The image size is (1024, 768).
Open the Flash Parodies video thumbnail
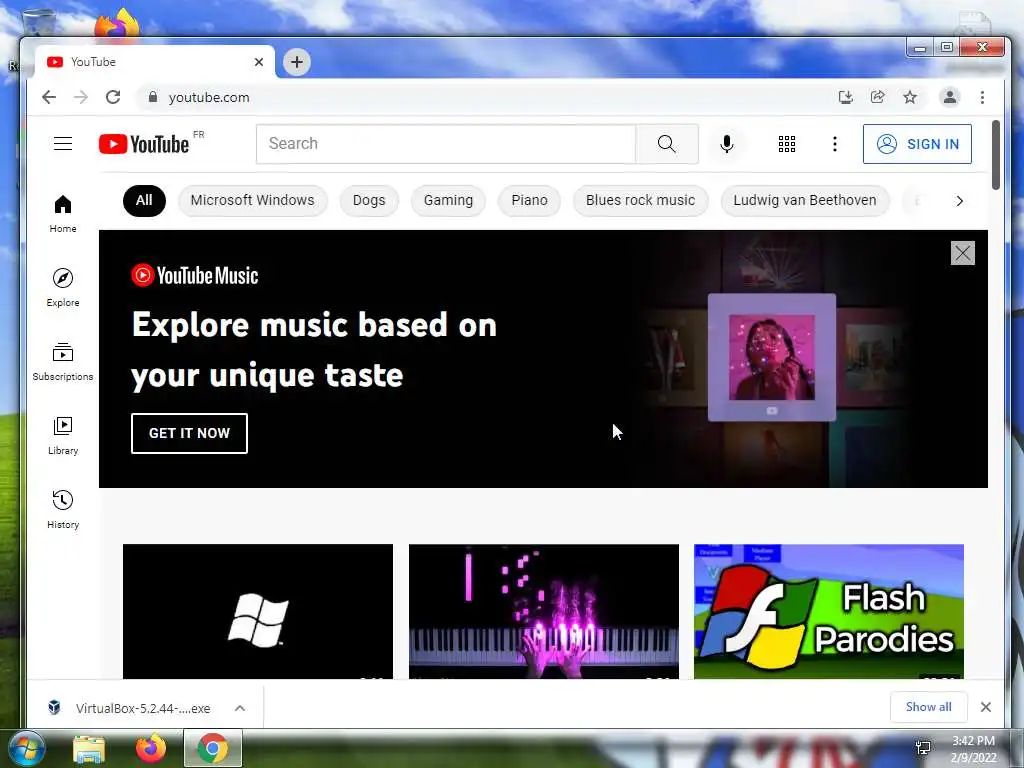coord(829,612)
